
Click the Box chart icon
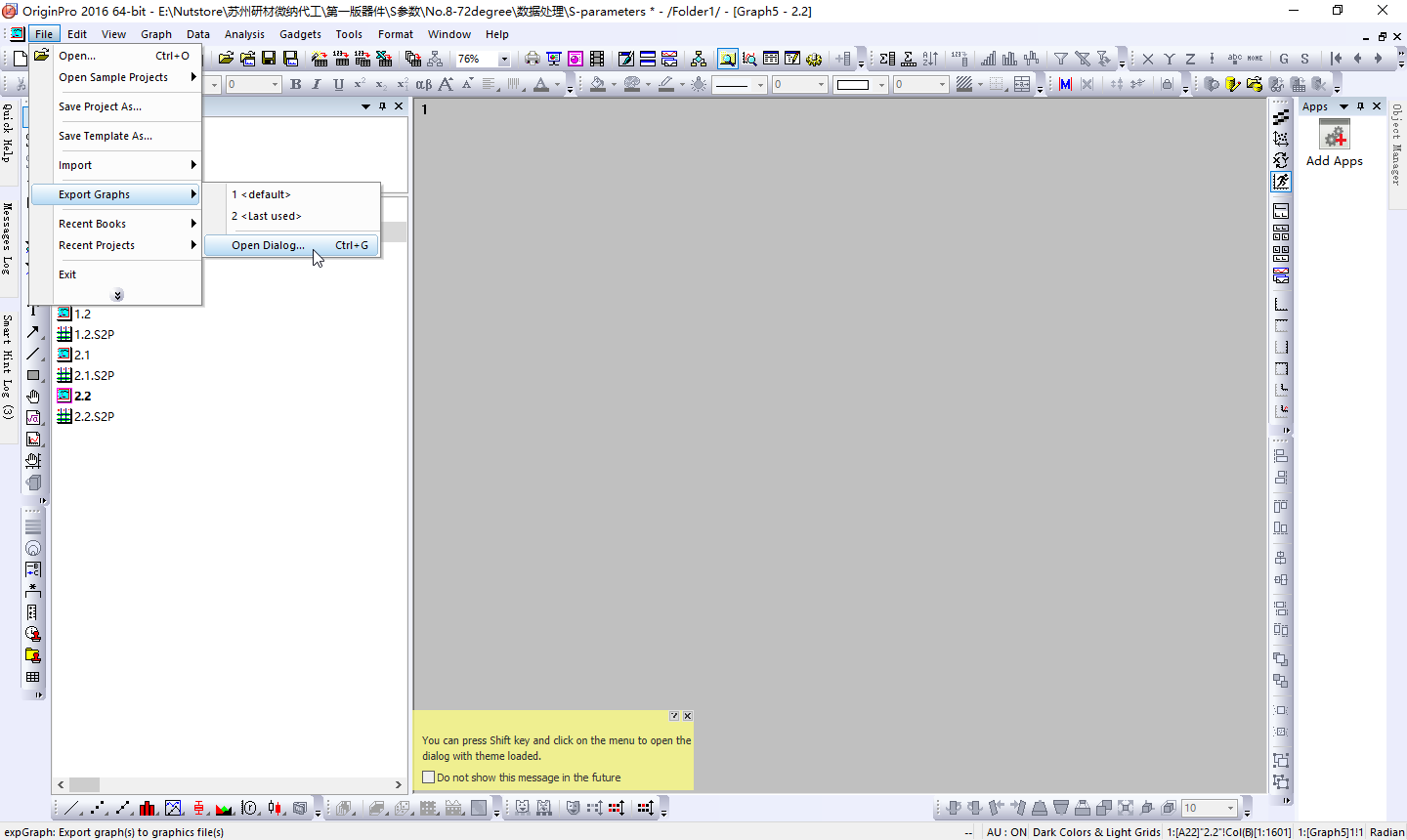(x=199, y=808)
